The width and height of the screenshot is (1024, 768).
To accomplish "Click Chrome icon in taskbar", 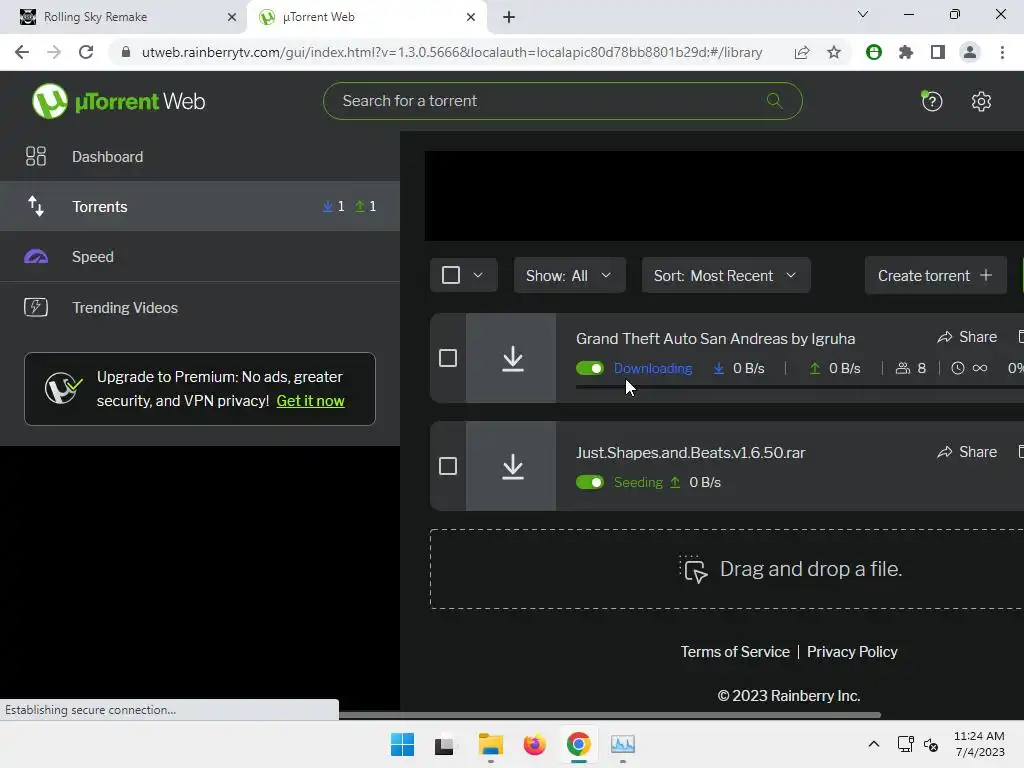I will (578, 744).
